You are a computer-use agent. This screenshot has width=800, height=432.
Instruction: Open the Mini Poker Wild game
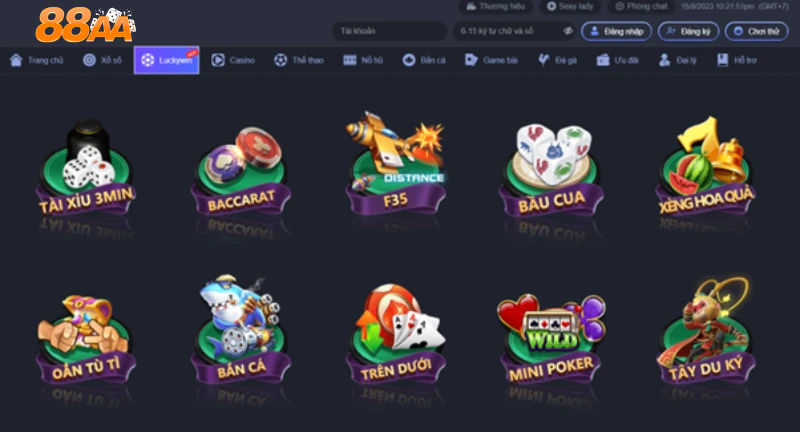point(551,339)
